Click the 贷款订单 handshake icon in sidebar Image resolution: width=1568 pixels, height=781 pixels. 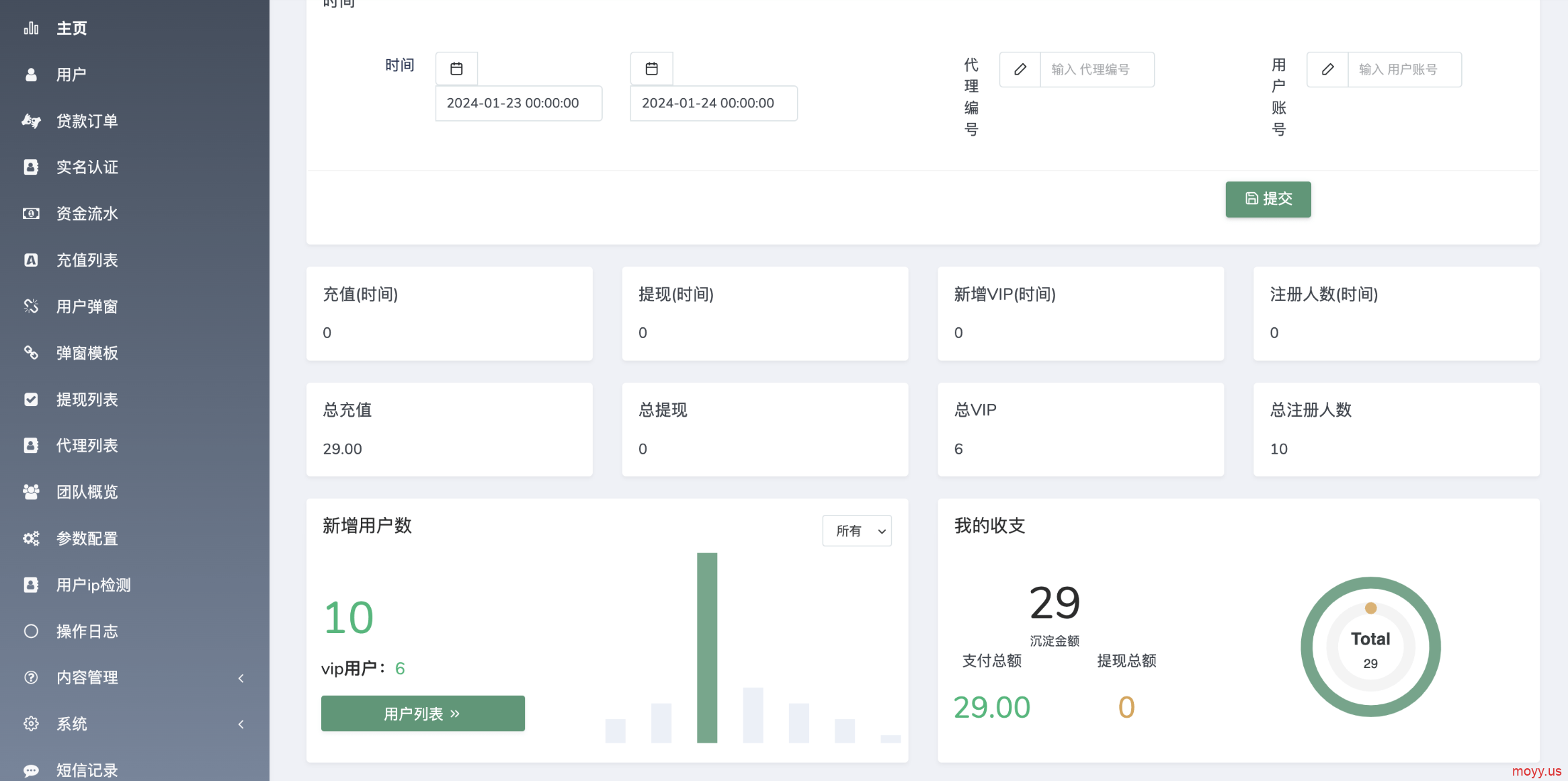point(31,121)
